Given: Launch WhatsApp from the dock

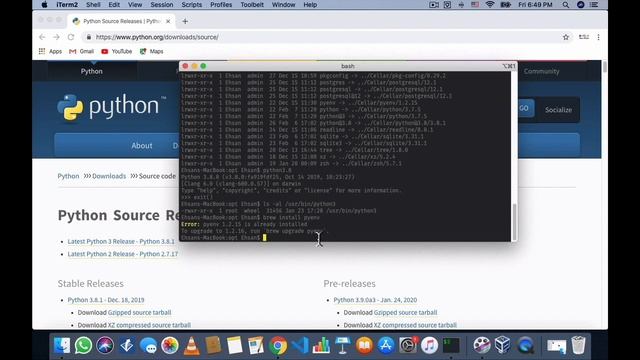Looking at the screenshot, I should (x=83, y=345).
